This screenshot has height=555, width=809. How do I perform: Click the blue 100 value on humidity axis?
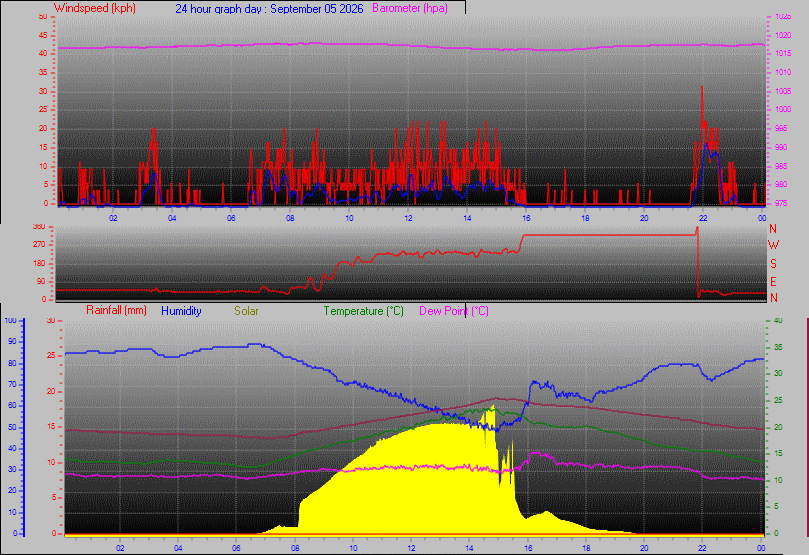pyautogui.click(x=10, y=320)
